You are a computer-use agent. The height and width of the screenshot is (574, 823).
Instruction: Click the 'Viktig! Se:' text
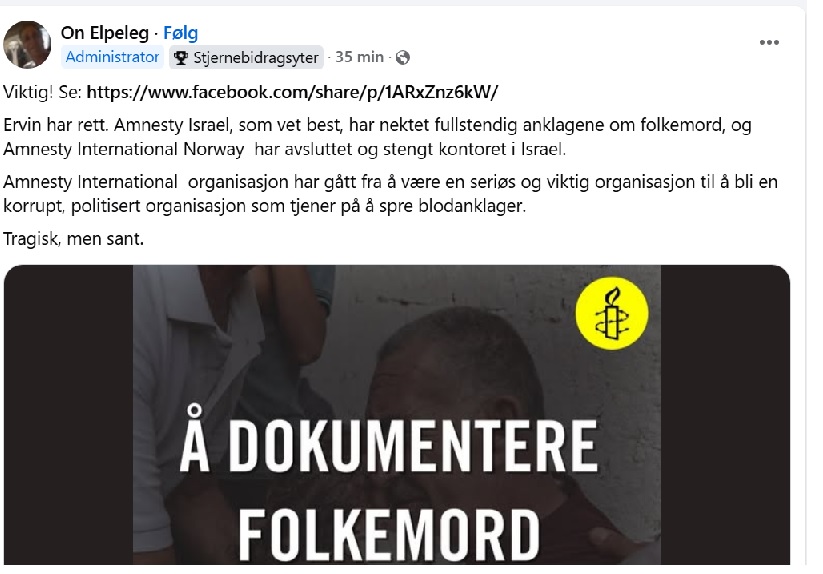pos(43,92)
